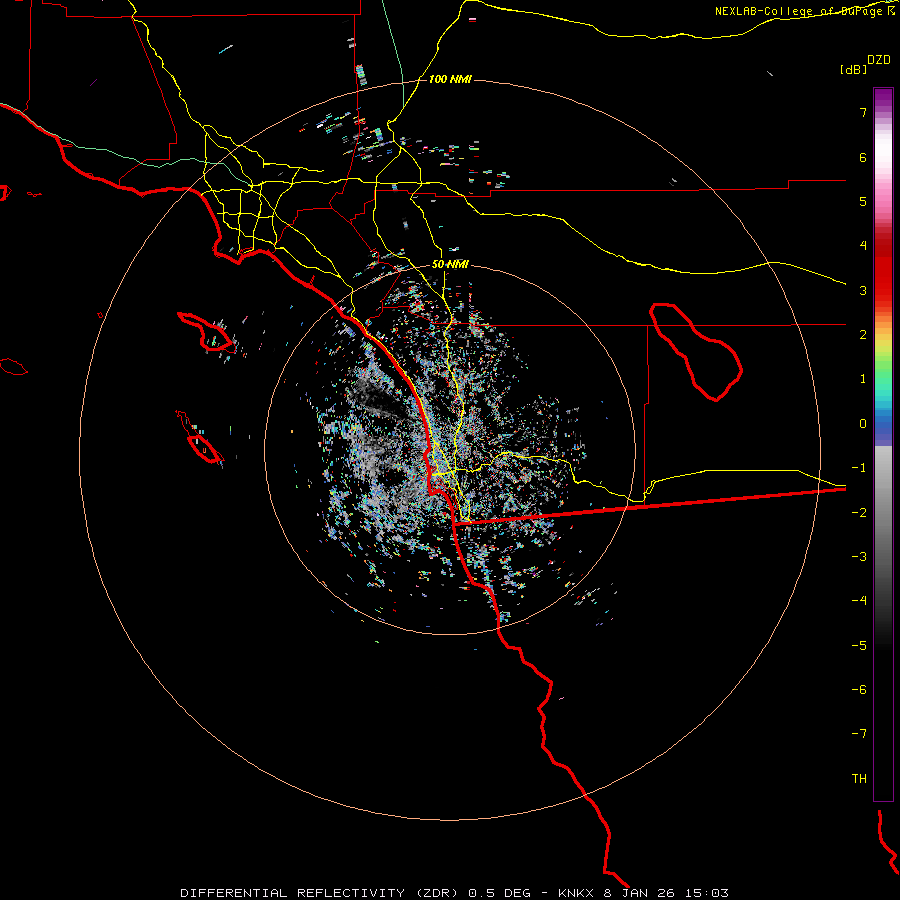Click the 3 value on the color scale

click(863, 290)
